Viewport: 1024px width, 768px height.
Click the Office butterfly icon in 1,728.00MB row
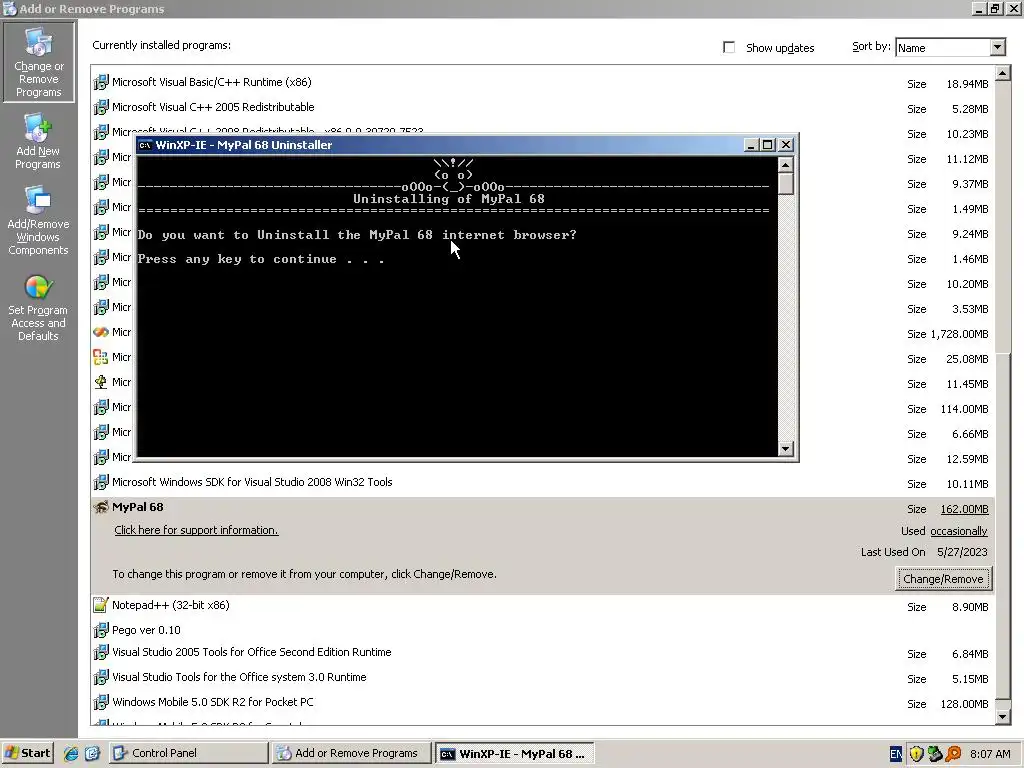101,332
